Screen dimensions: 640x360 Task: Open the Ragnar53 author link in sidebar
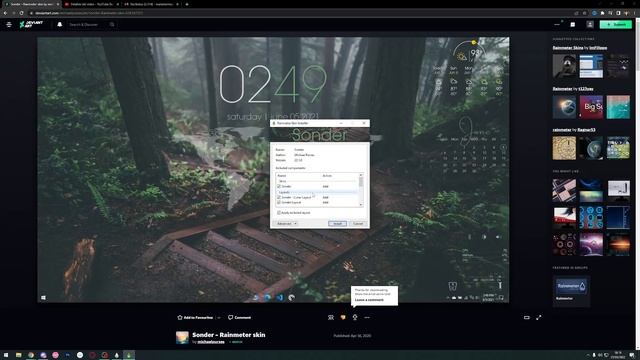click(x=586, y=130)
